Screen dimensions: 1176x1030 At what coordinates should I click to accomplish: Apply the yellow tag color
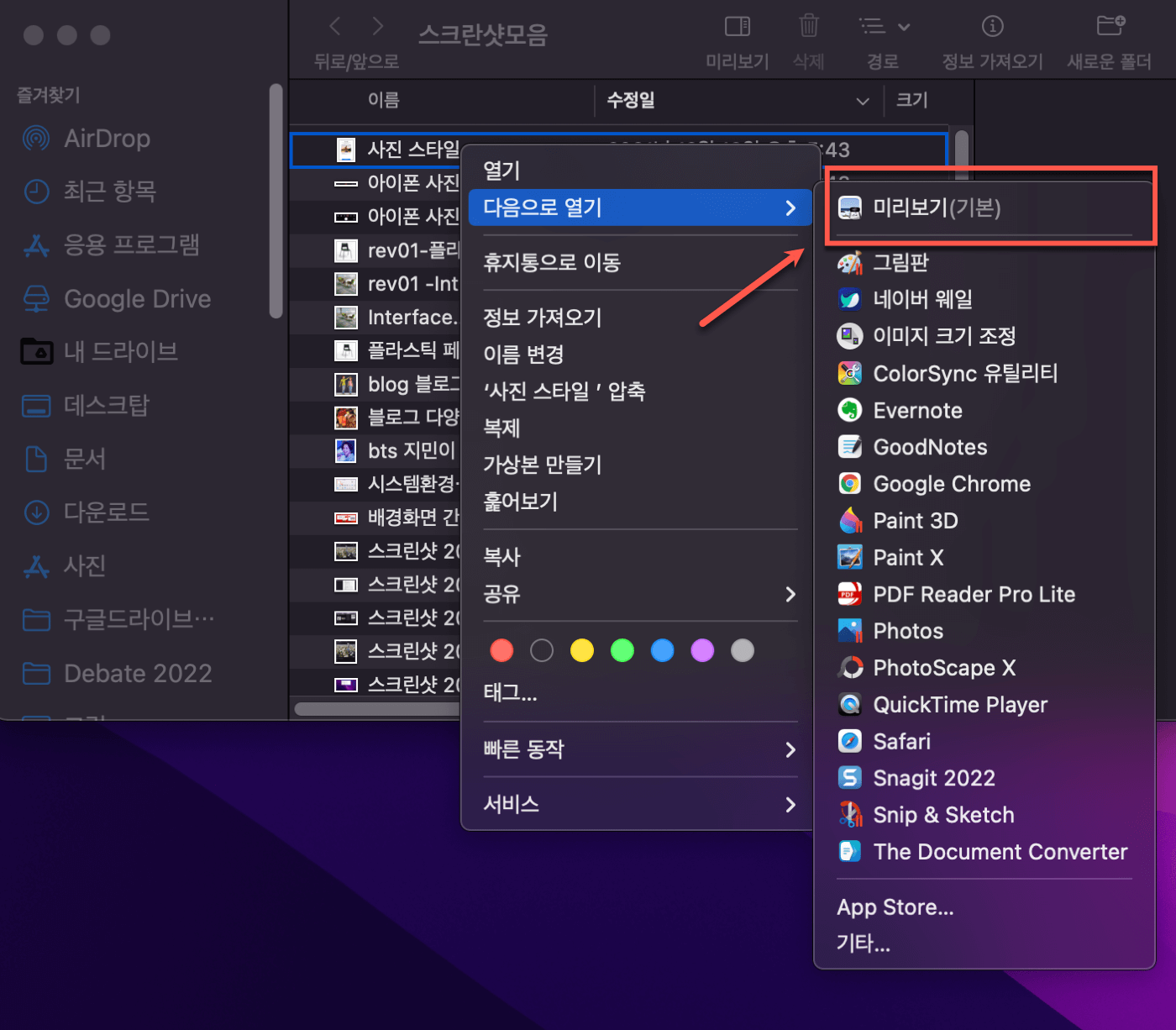point(582,650)
